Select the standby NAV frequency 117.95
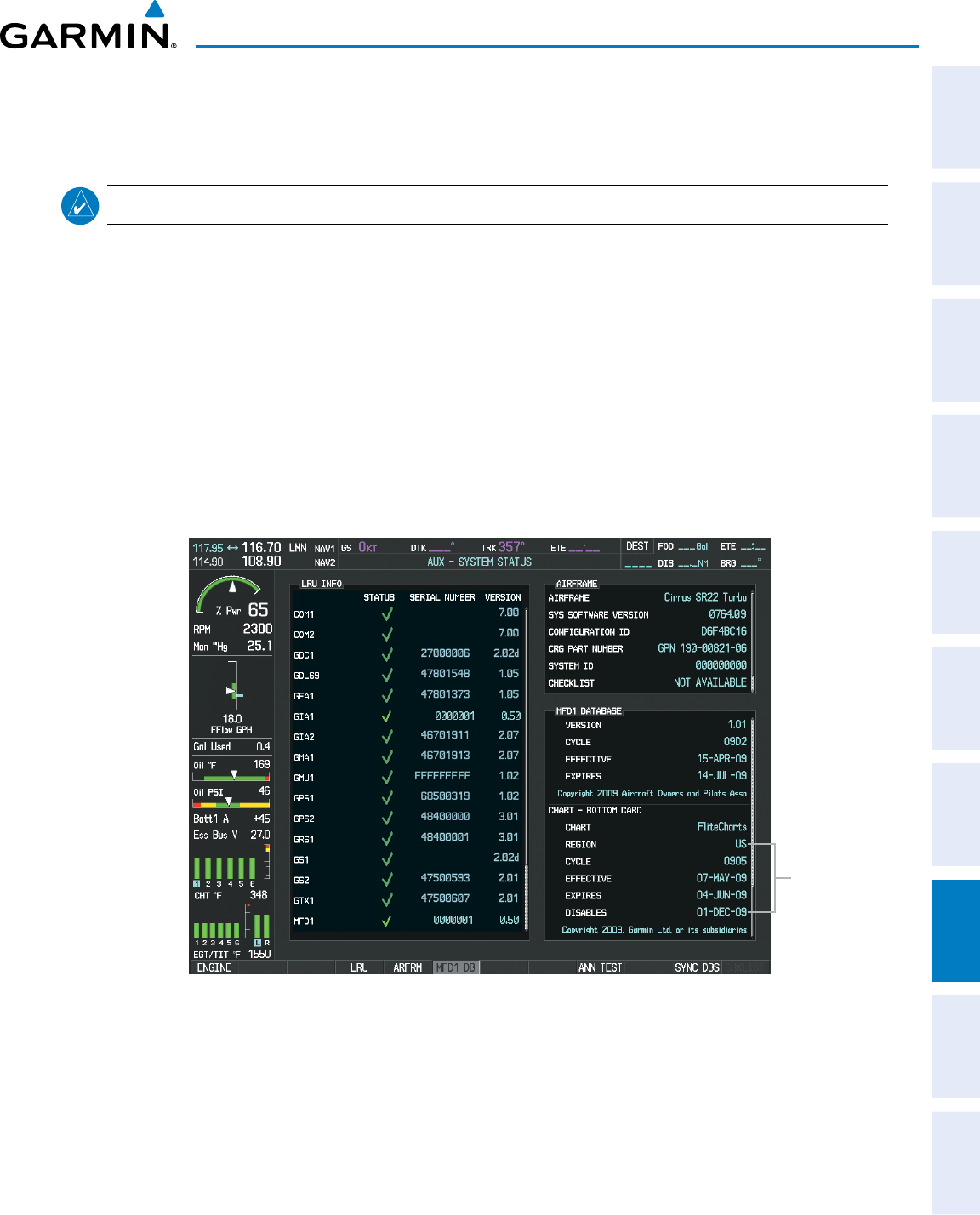 click(208, 548)
